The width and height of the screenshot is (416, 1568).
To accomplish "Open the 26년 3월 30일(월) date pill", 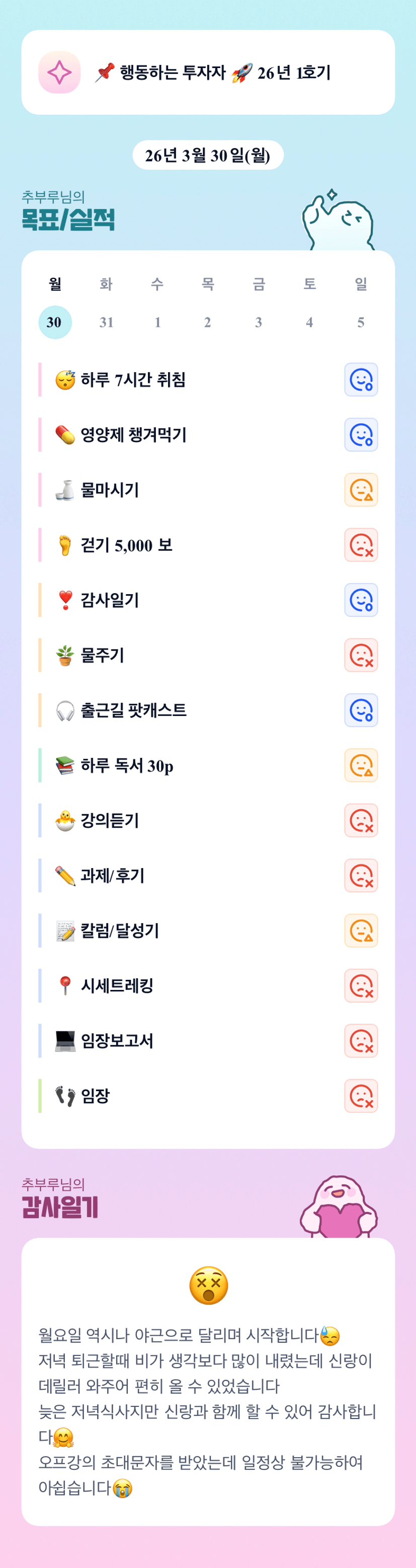I will tap(208, 155).
